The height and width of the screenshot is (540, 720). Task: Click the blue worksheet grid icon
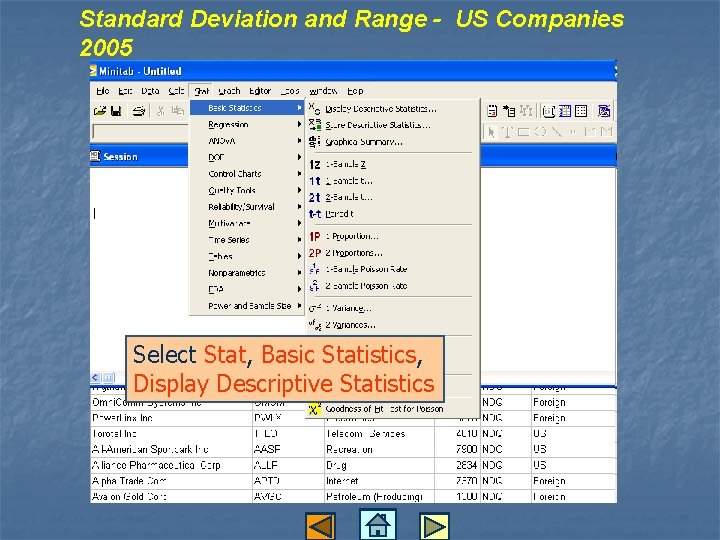(565, 111)
